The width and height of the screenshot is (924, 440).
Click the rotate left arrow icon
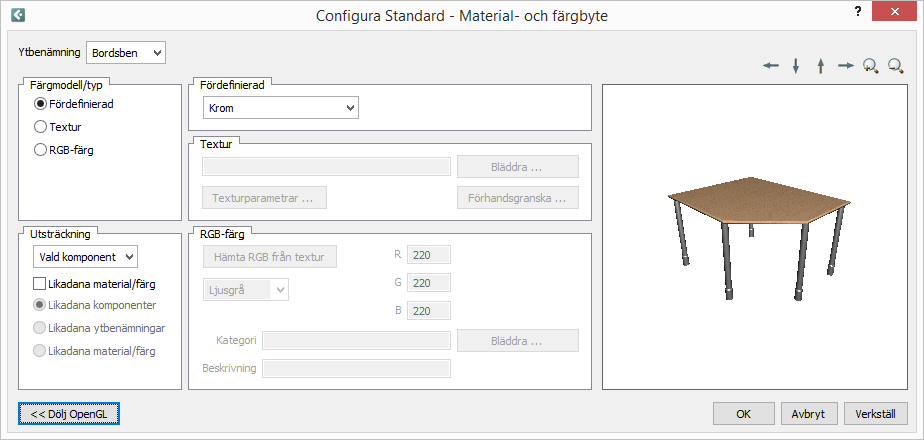point(771,66)
